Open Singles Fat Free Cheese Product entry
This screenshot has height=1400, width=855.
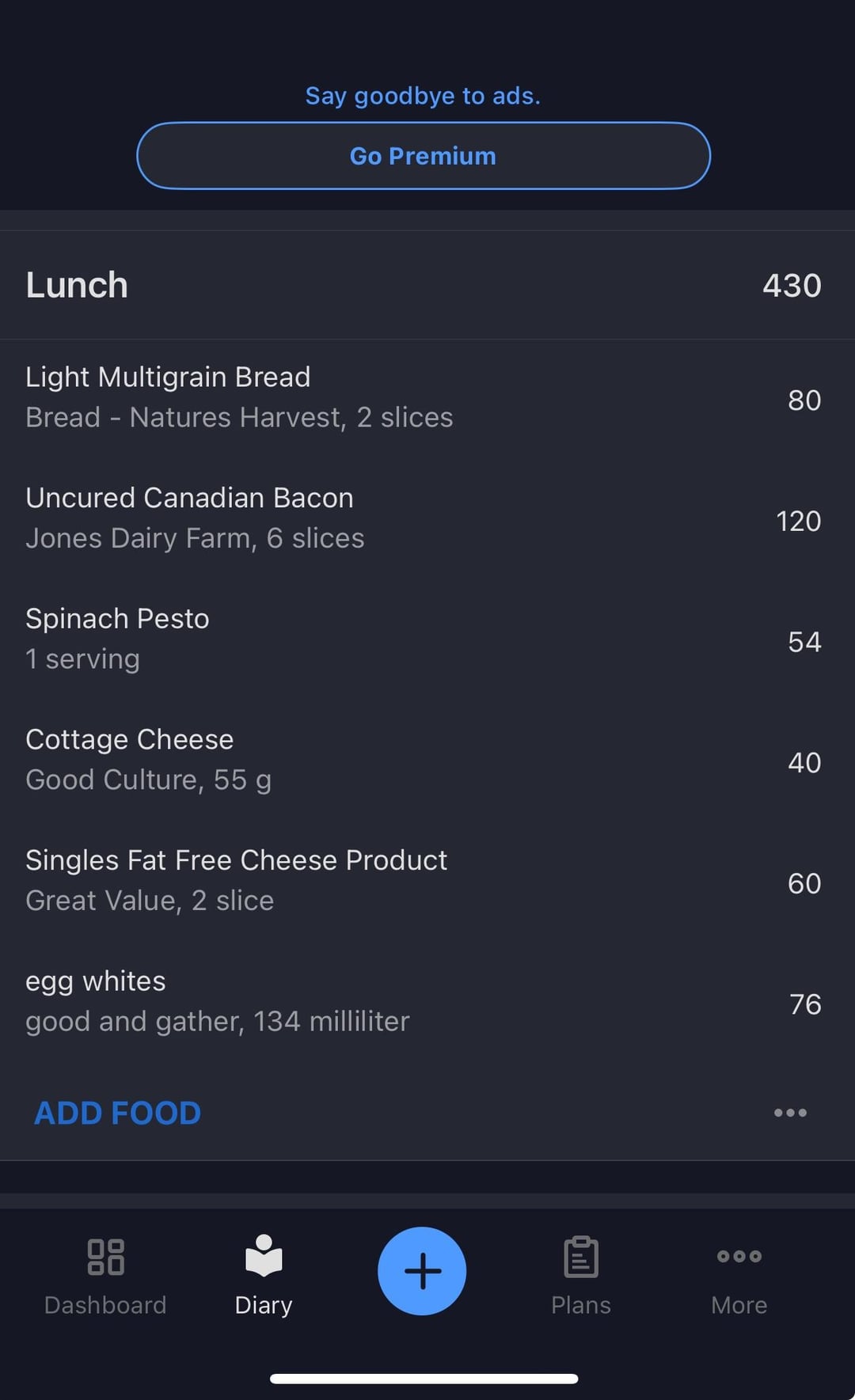point(236,880)
